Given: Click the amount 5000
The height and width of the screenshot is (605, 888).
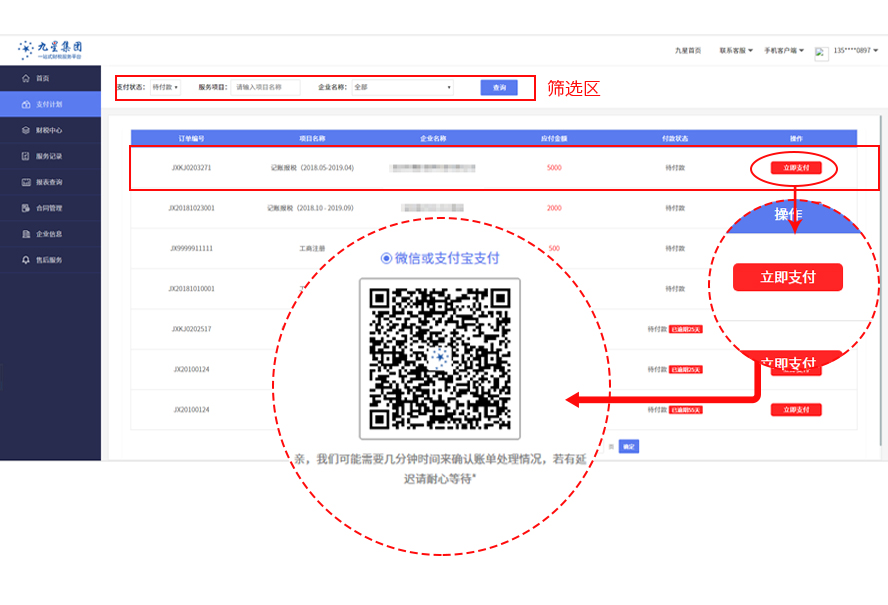Looking at the screenshot, I should point(554,168).
